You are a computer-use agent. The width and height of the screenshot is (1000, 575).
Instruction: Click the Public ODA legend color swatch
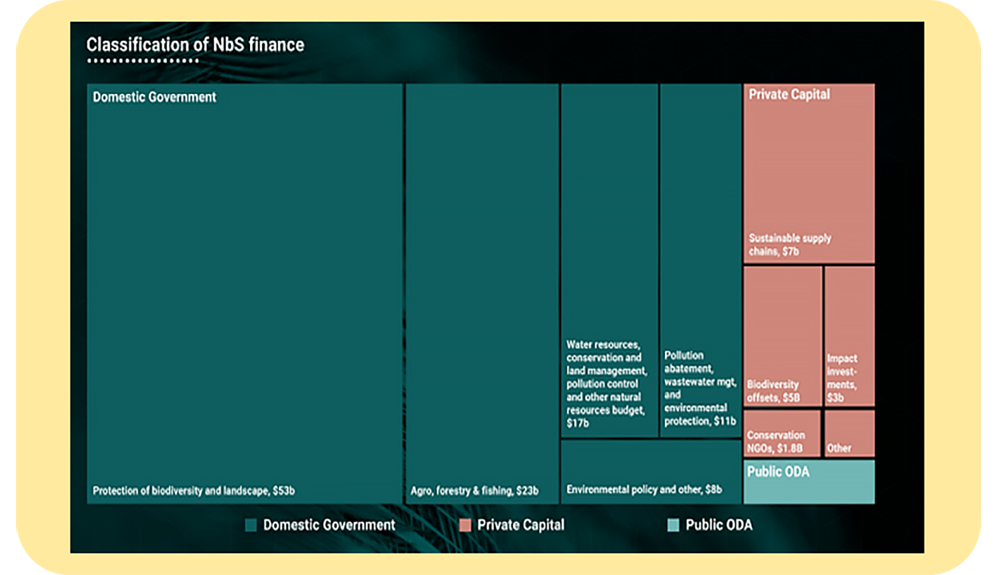click(x=673, y=525)
